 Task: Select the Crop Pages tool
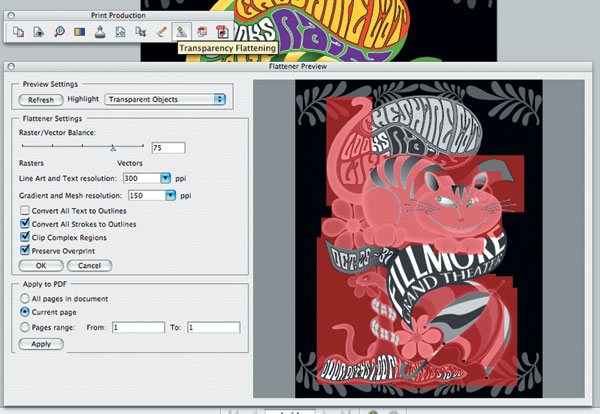pyautogui.click(x=140, y=32)
